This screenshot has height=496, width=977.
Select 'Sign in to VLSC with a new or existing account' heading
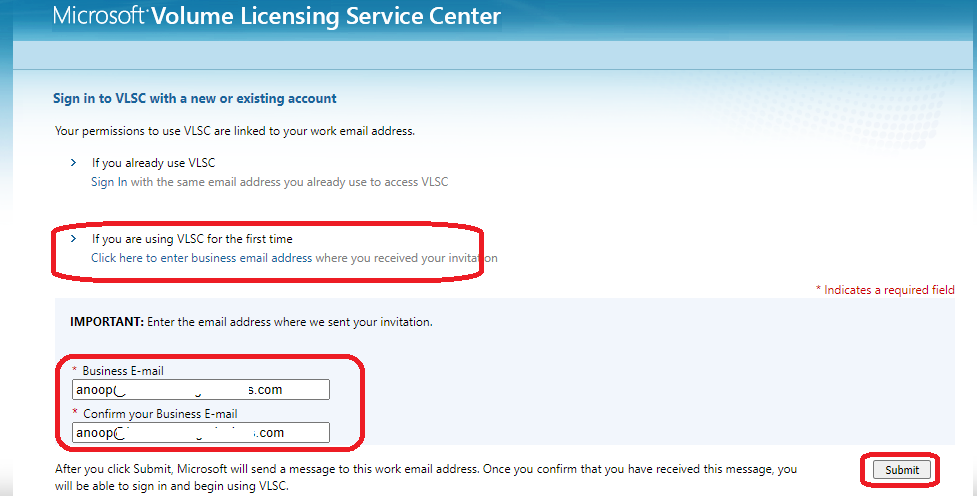coord(194,98)
